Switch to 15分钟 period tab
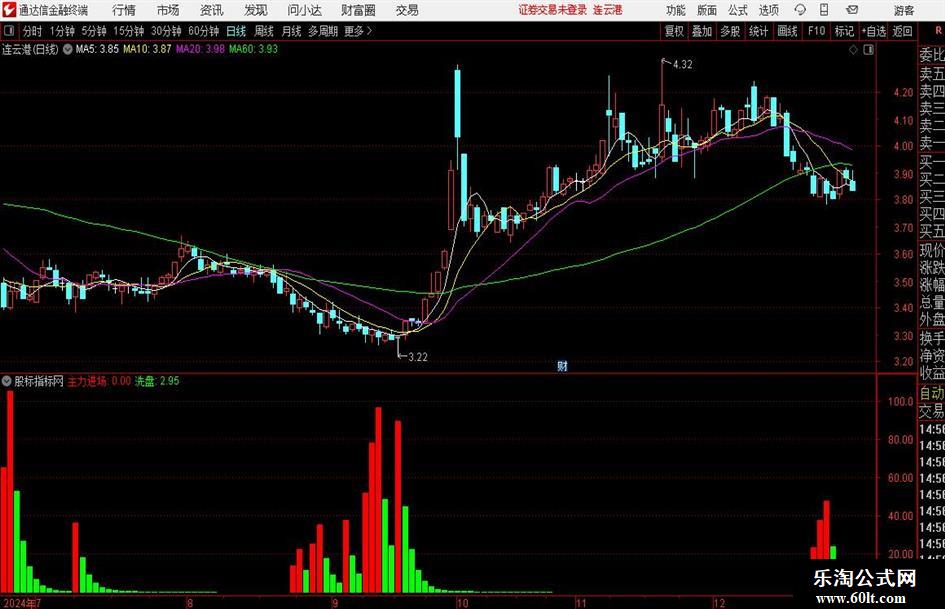This screenshot has height=609, width=945. (x=128, y=31)
